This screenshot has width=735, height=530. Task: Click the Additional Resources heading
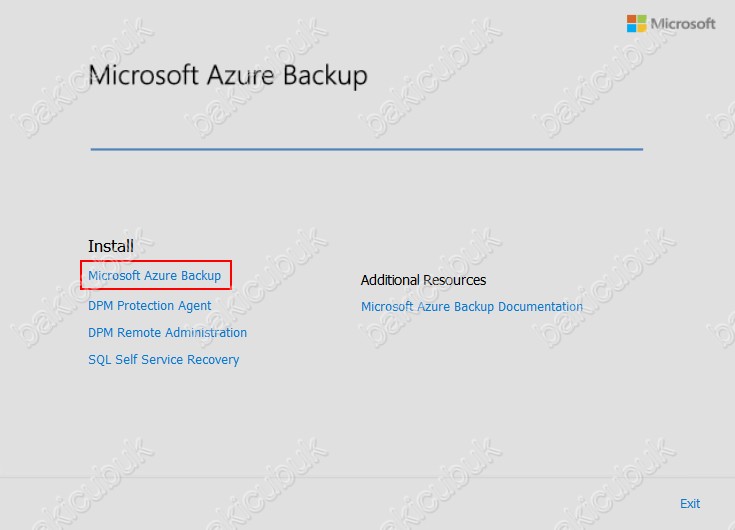[x=423, y=280]
